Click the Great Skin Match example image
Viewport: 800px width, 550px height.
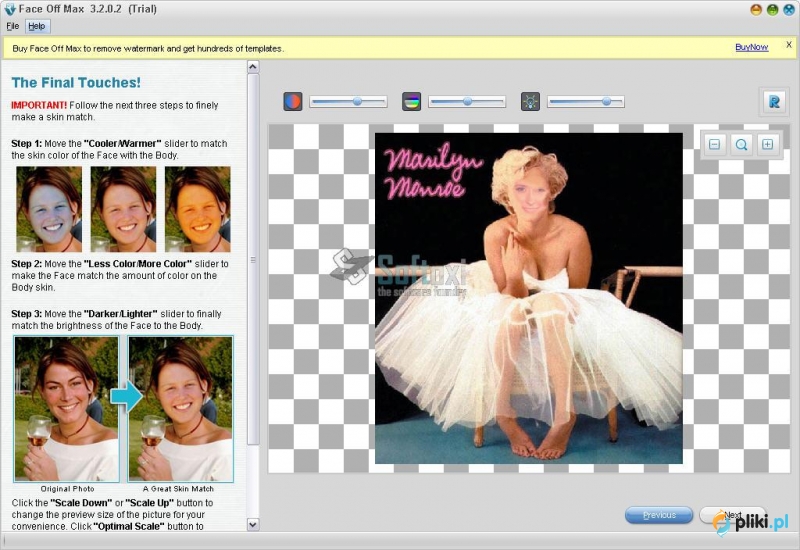click(x=181, y=409)
